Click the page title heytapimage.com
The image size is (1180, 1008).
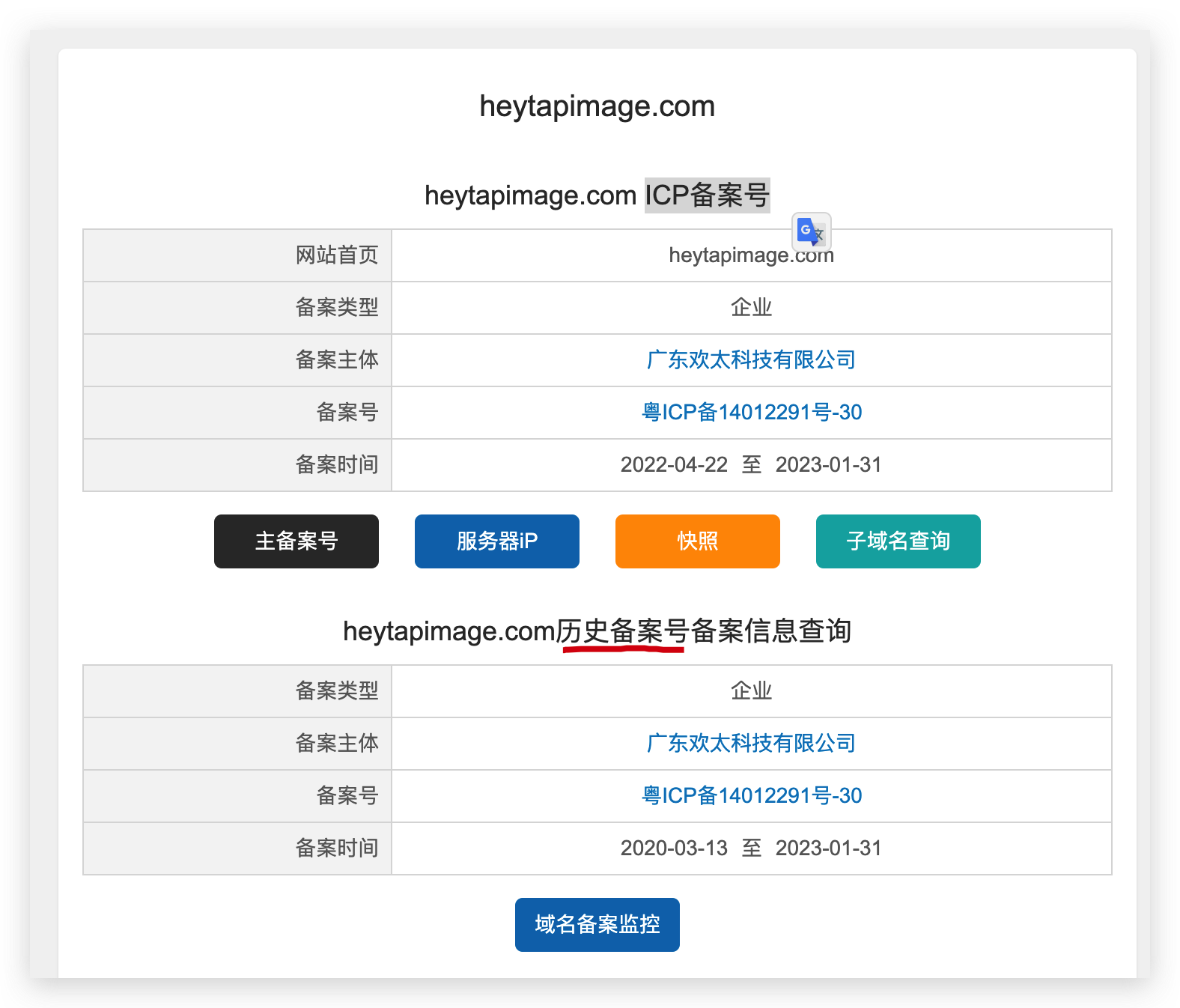point(597,106)
